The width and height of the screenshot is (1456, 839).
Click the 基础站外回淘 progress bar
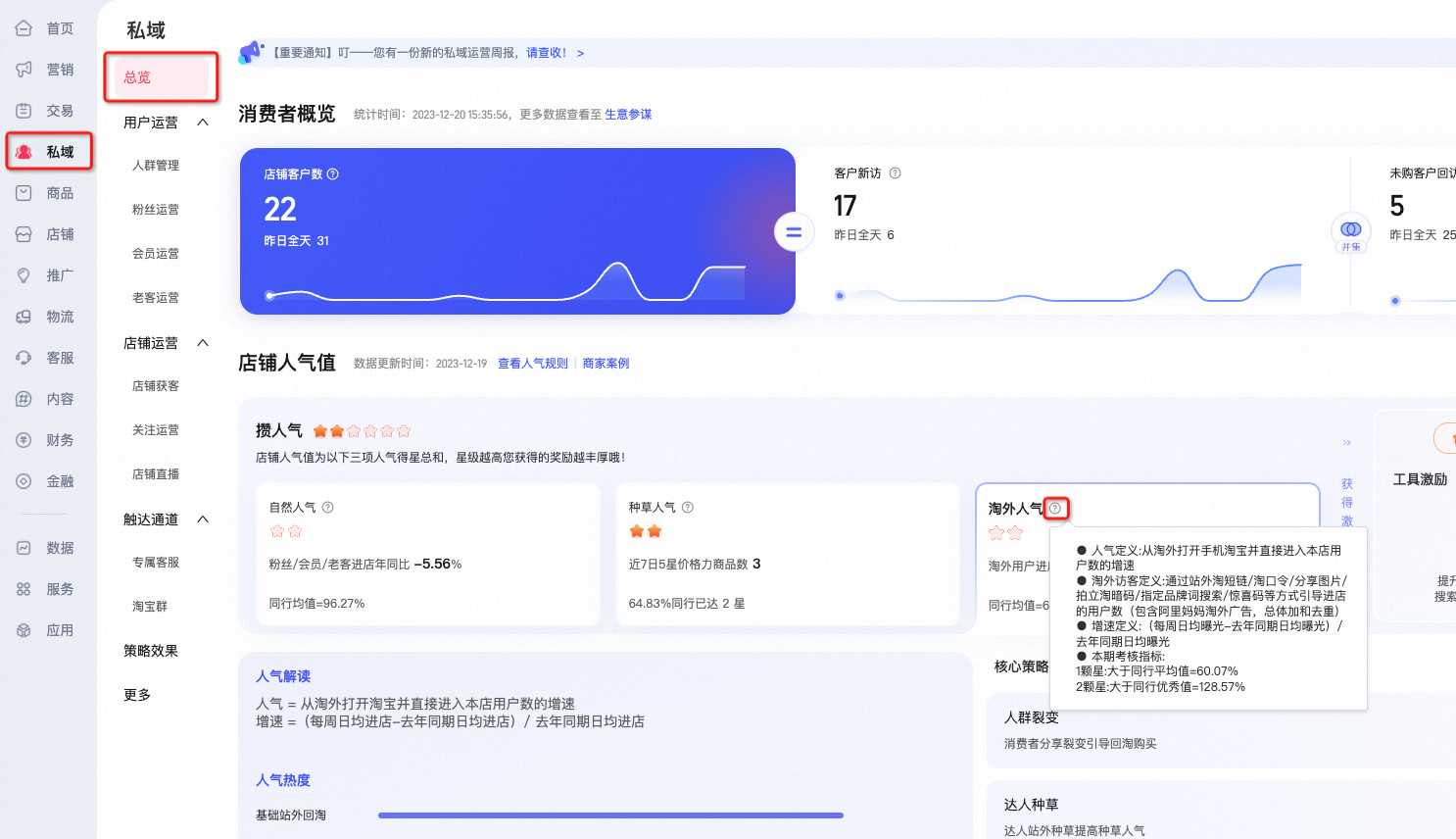[610, 815]
